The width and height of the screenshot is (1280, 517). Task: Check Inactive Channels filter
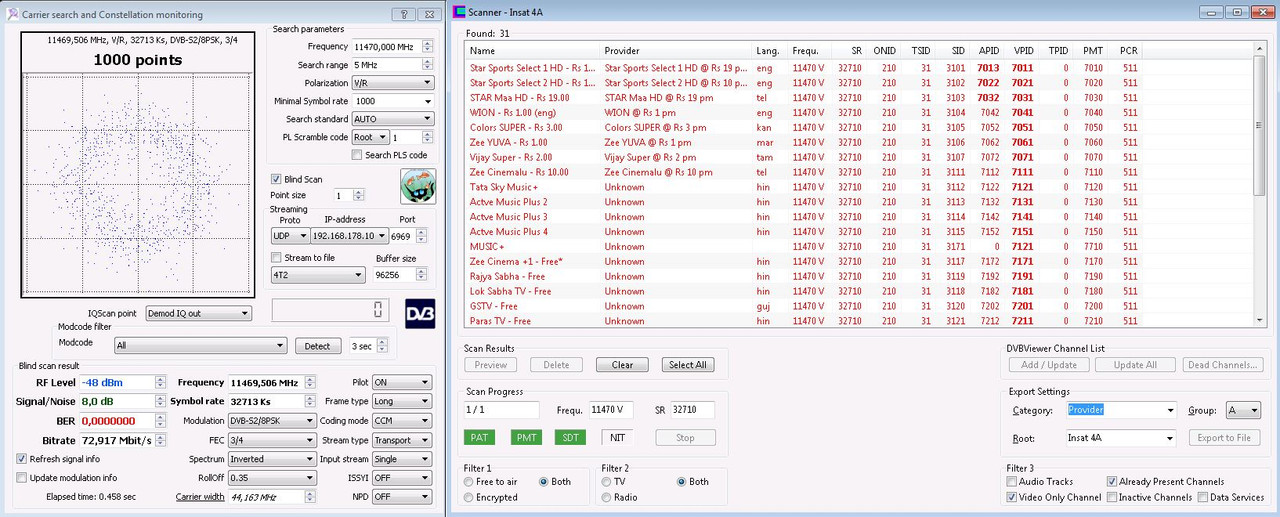[1112, 496]
